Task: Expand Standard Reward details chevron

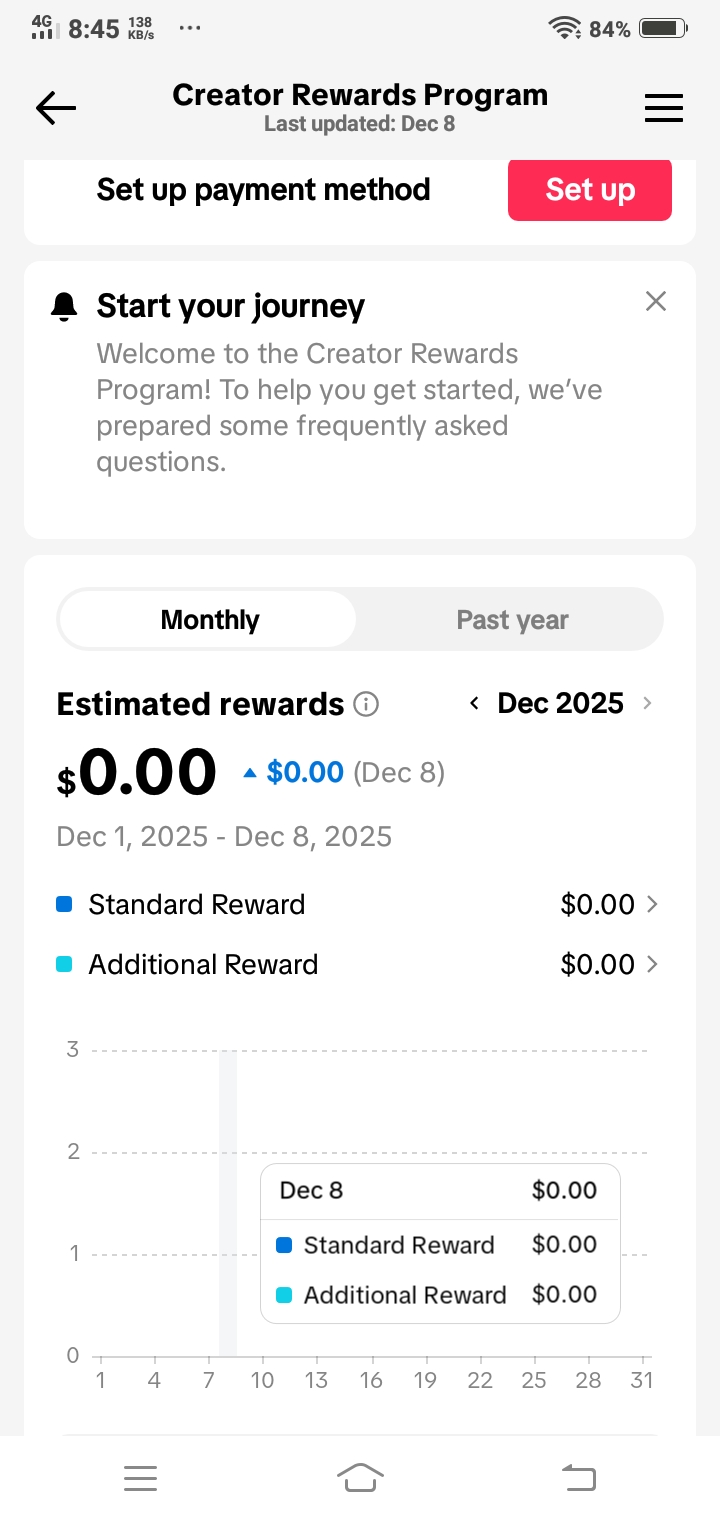Action: click(653, 905)
